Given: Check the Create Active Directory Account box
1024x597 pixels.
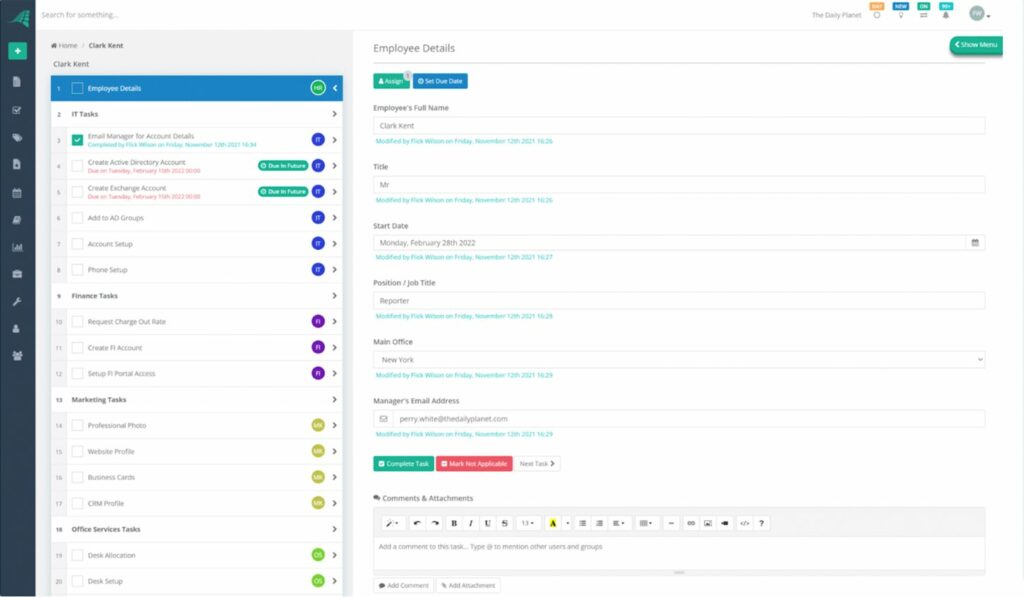Looking at the screenshot, I should click(77, 166).
